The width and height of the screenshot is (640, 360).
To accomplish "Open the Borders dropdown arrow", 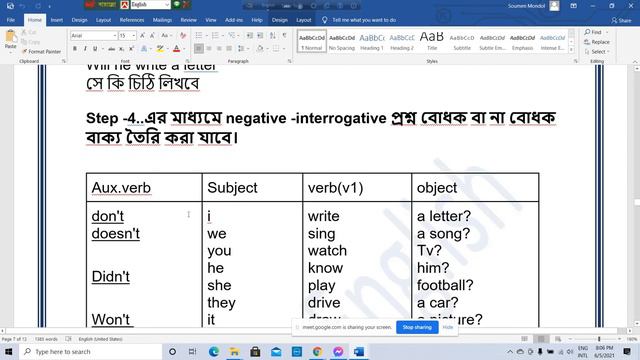I will click(x=284, y=49).
